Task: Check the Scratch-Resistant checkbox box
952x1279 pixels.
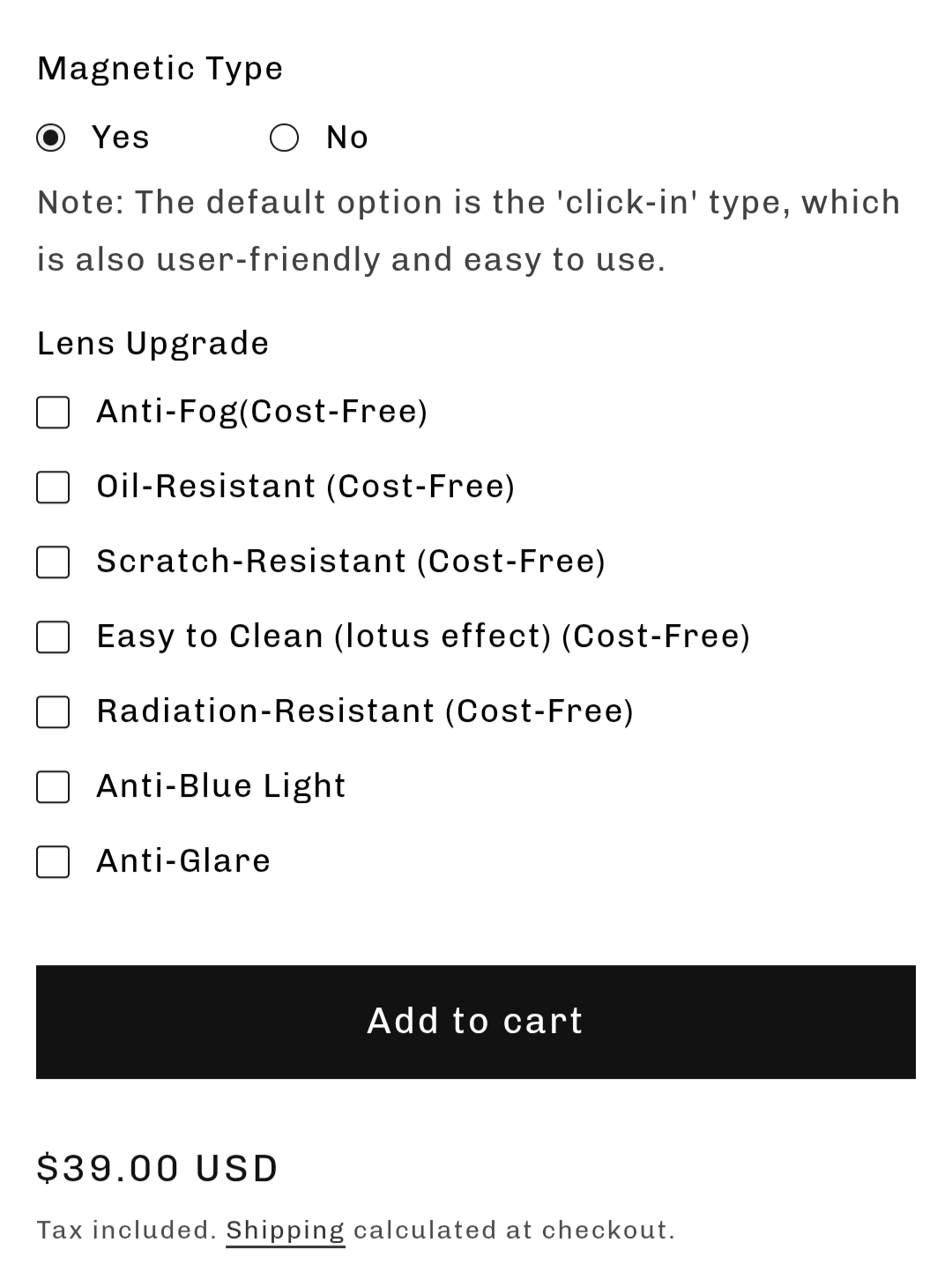Action: 53,561
